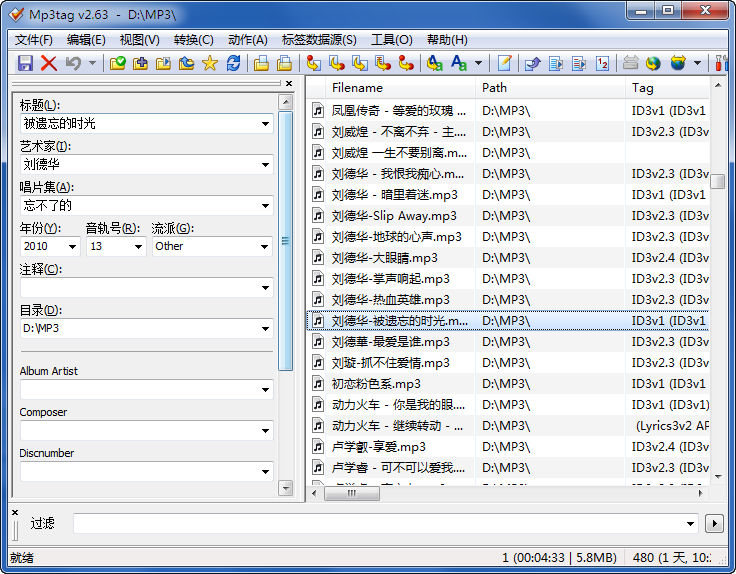The width and height of the screenshot is (736, 574).
Task: Expand the Composer dropdown
Action: (x=265, y=430)
